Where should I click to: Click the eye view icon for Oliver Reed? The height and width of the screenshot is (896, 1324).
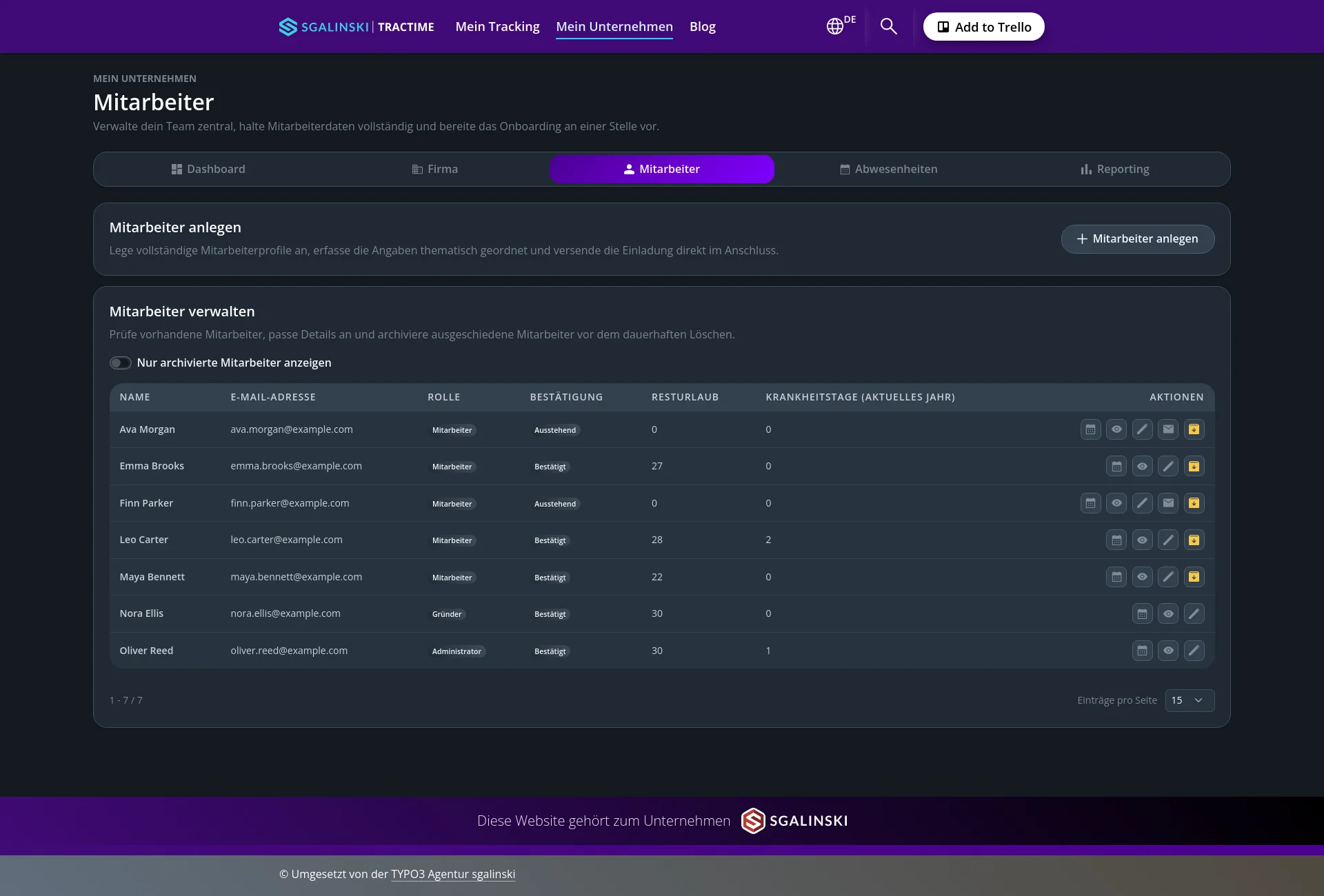pos(1168,651)
